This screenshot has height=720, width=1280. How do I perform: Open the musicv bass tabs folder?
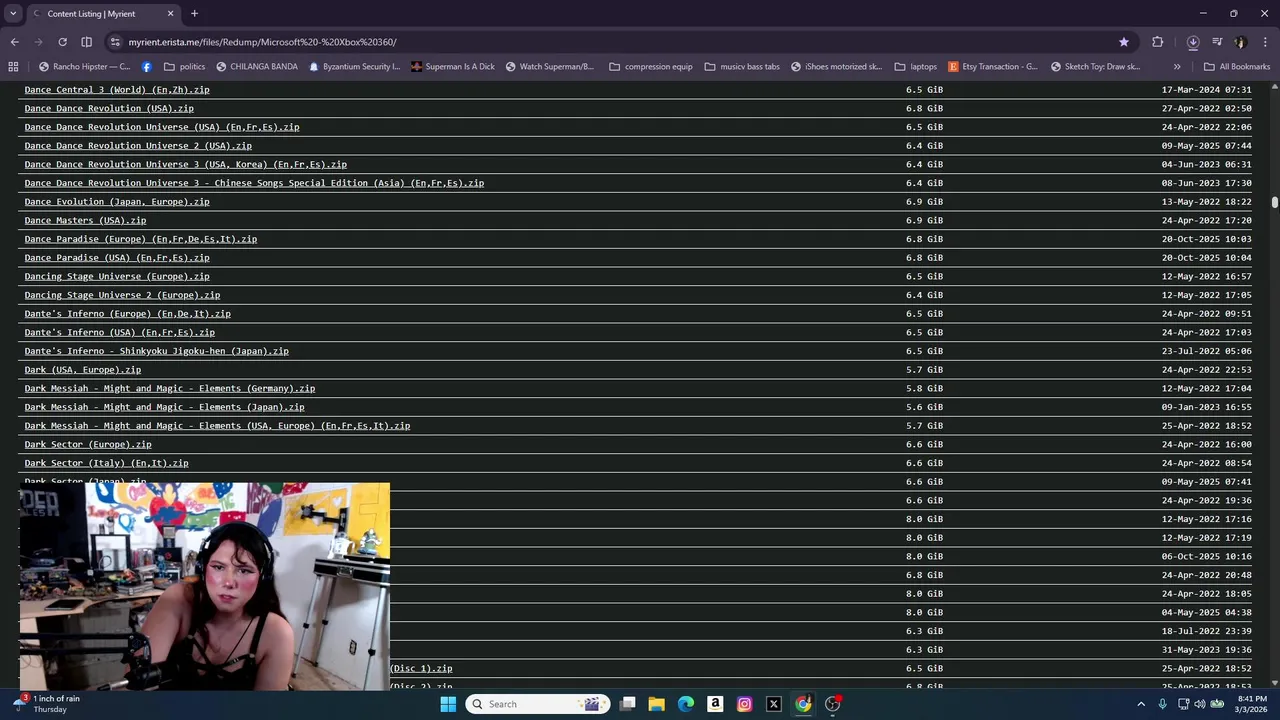coord(741,67)
